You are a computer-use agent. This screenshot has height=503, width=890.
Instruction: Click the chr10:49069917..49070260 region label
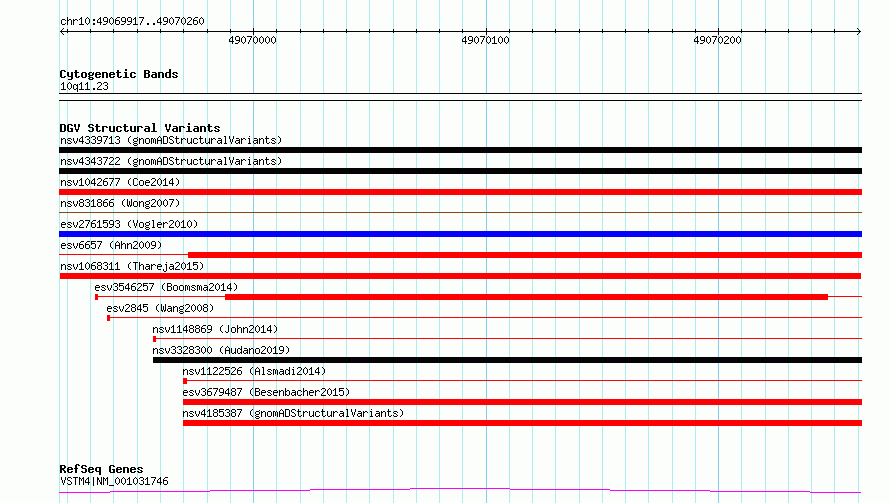132,21
